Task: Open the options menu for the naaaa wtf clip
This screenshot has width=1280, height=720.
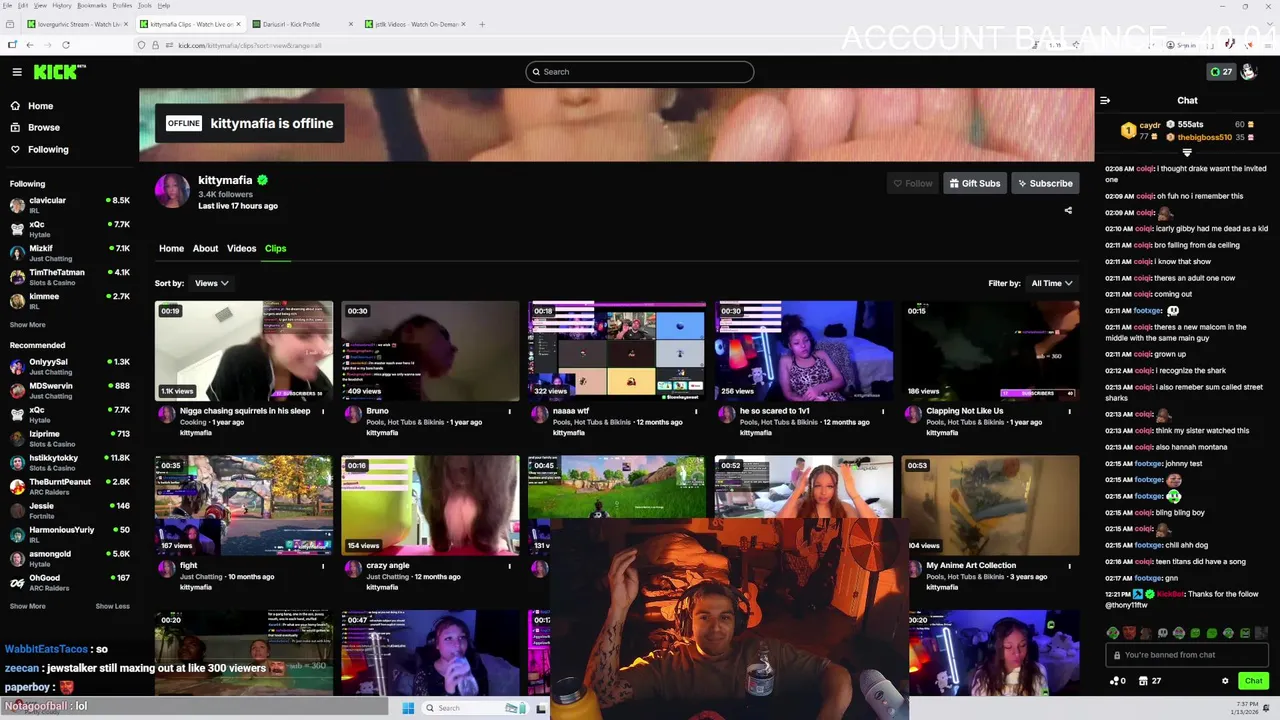Action: coord(696,411)
